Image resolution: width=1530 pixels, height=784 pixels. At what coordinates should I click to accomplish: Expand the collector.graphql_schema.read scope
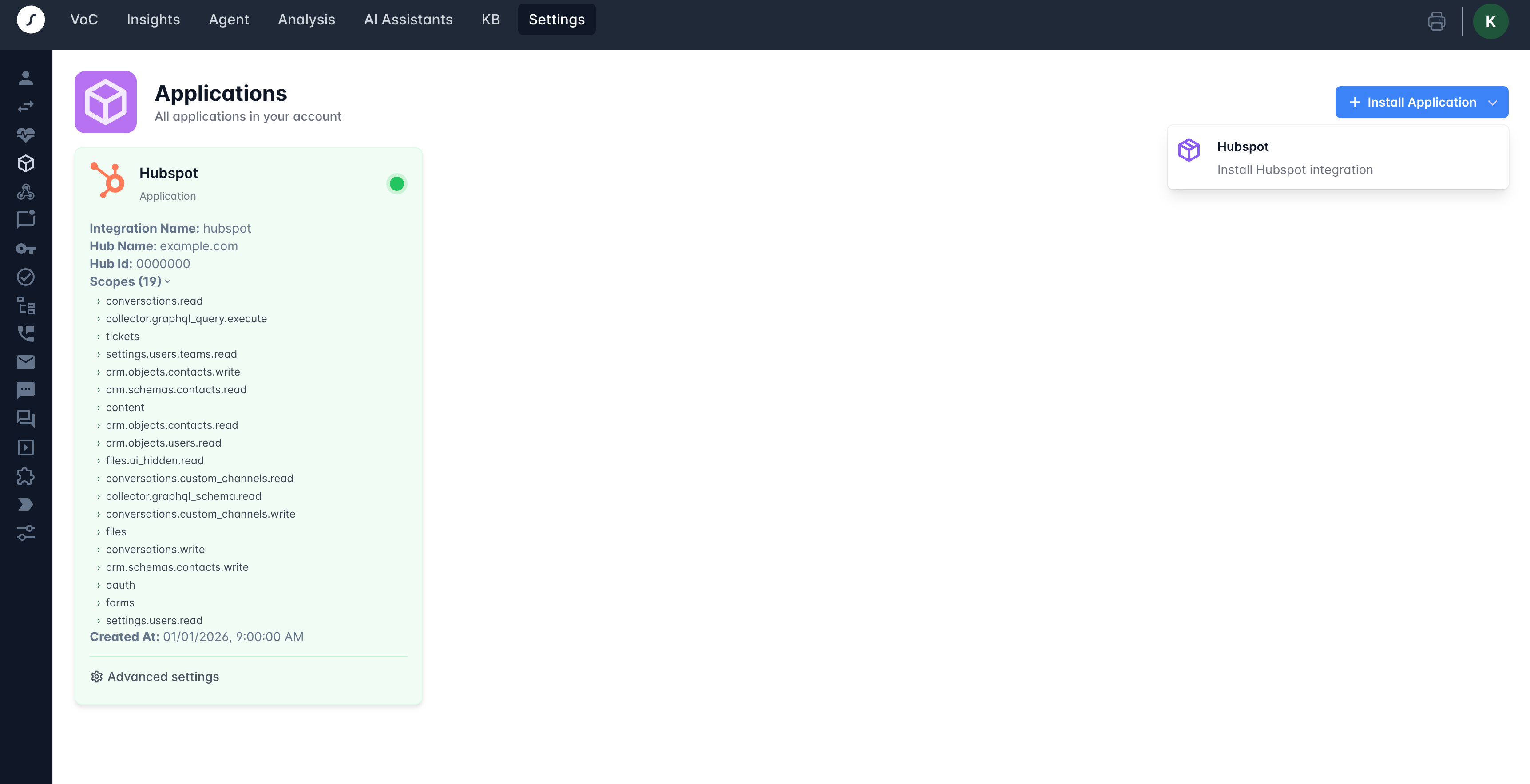click(x=179, y=496)
